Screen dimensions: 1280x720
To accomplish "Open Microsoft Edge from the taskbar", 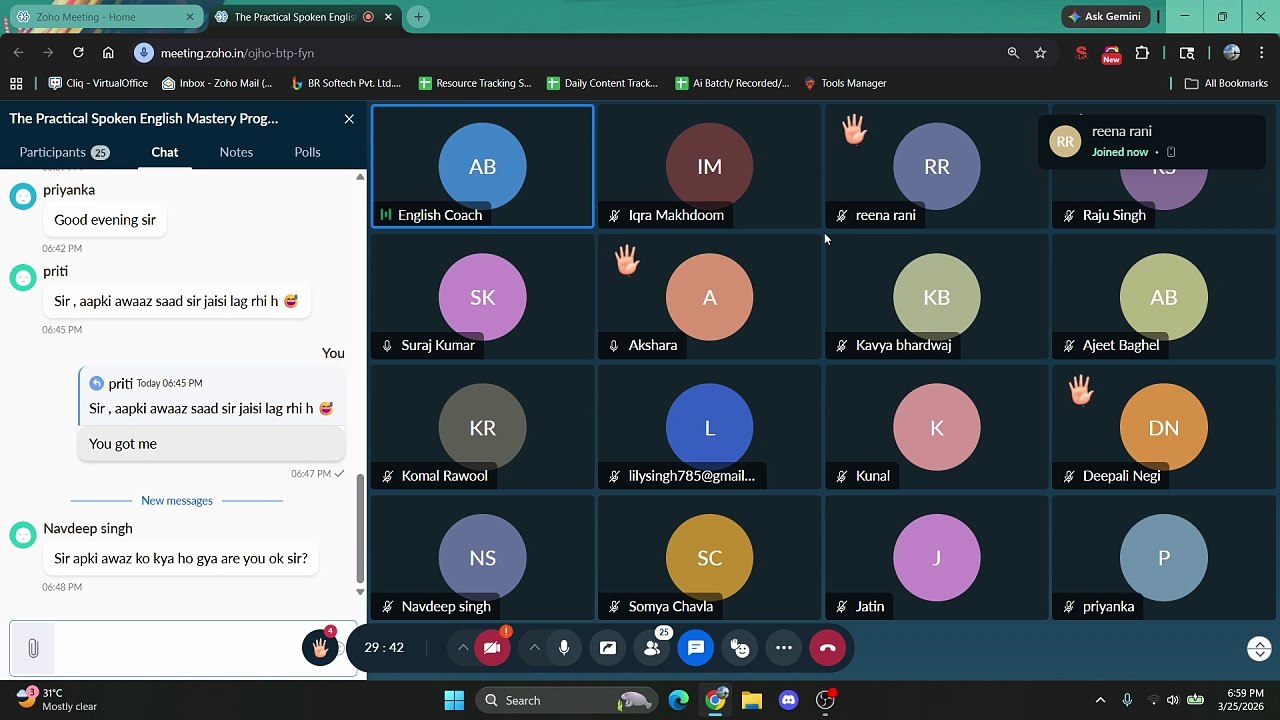I will point(679,700).
